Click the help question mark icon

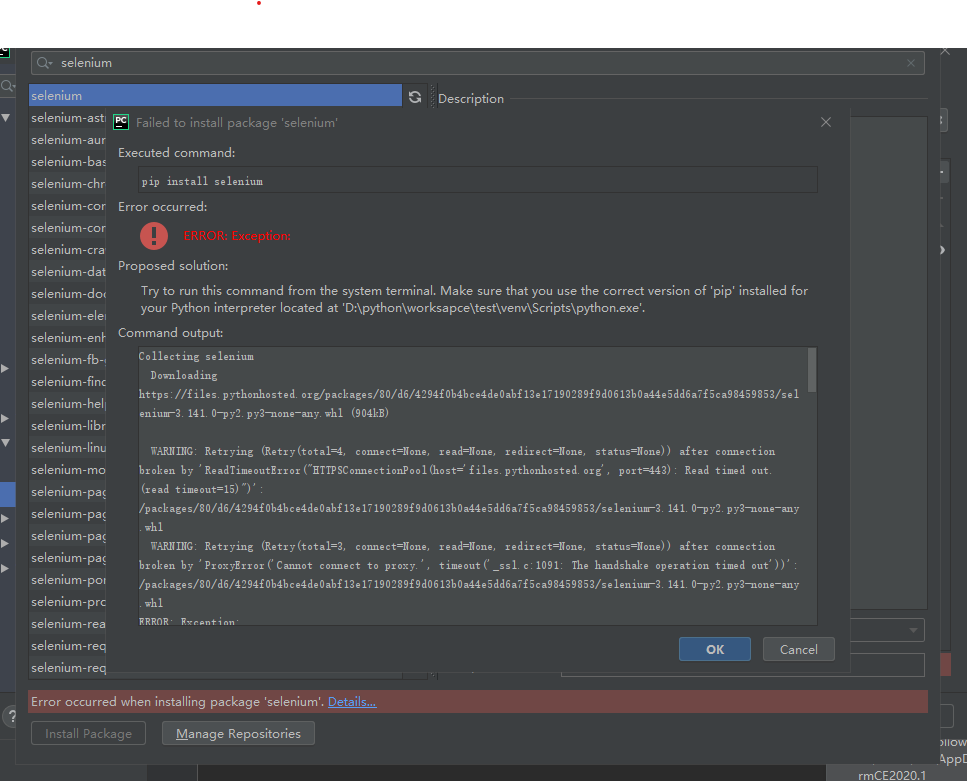tap(10, 717)
